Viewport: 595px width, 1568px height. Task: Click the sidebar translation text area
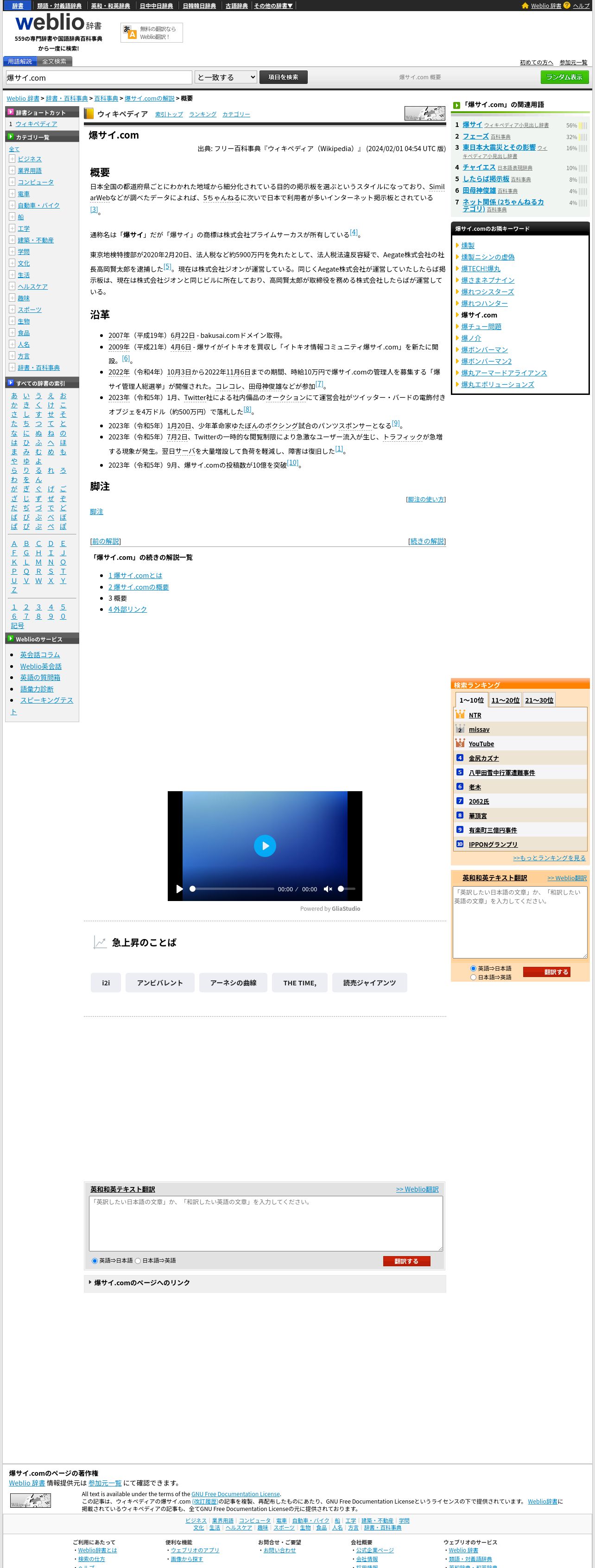point(519,922)
